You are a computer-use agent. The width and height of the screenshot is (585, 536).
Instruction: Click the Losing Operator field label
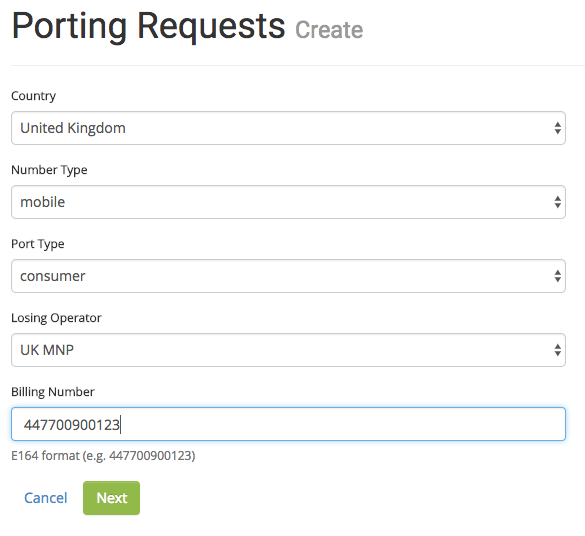point(56,318)
